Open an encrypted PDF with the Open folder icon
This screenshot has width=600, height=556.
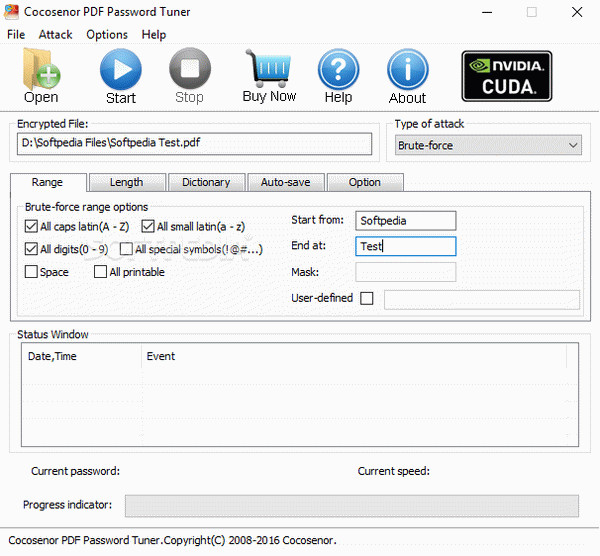click(x=41, y=75)
